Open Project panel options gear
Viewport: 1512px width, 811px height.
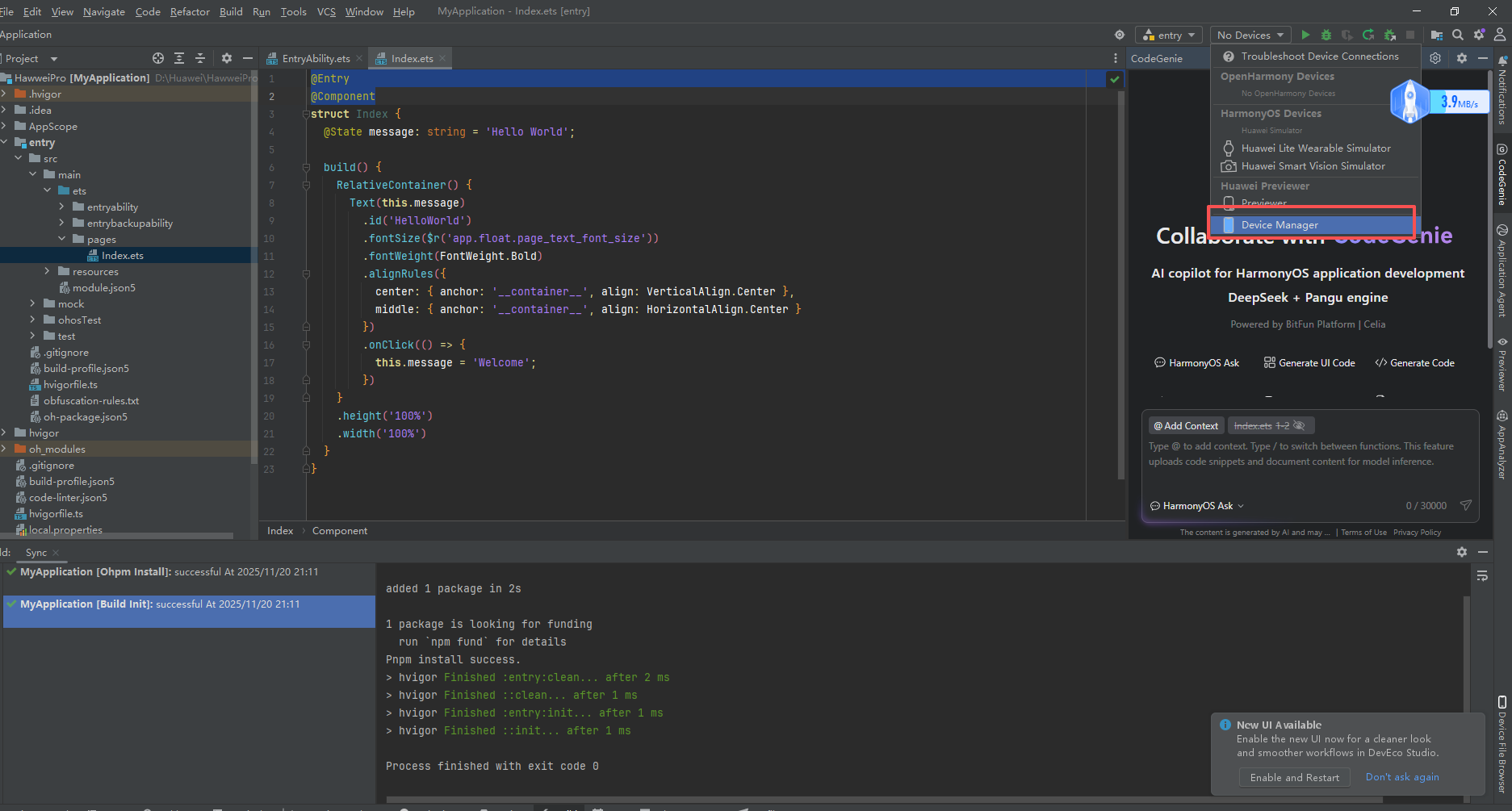pyautogui.click(x=227, y=58)
